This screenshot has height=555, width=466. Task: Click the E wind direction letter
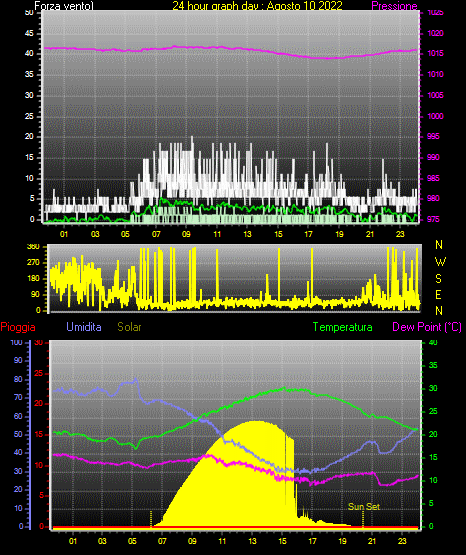click(x=438, y=294)
